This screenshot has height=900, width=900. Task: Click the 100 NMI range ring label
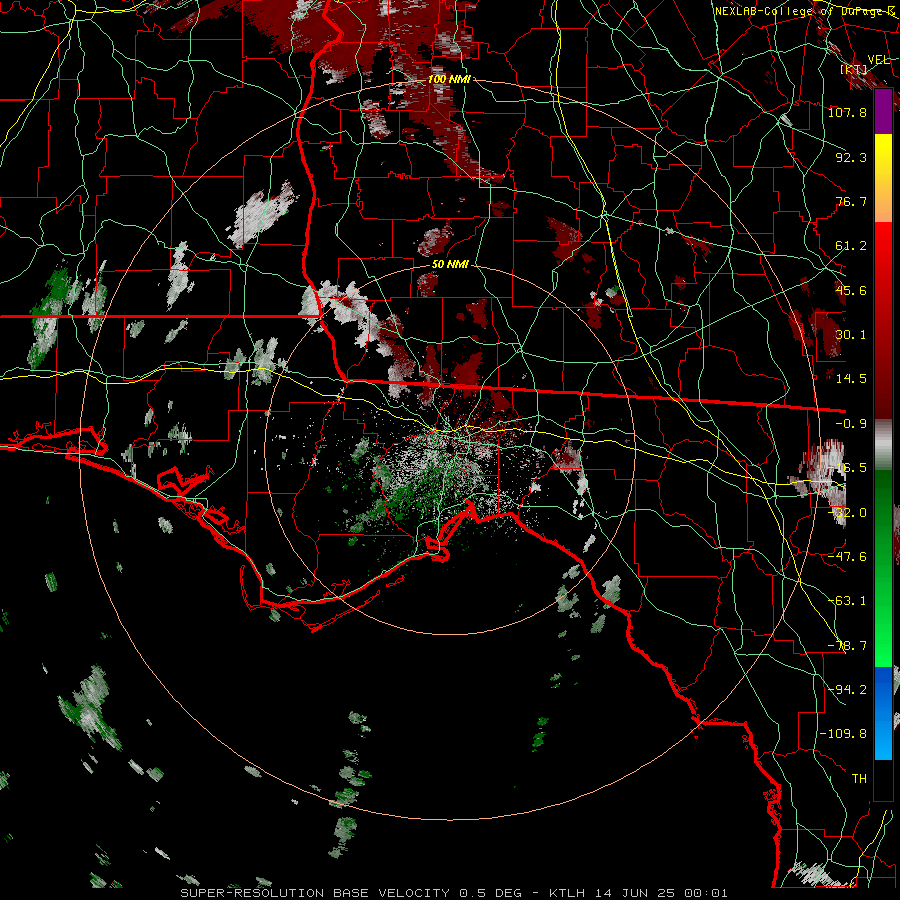(449, 79)
